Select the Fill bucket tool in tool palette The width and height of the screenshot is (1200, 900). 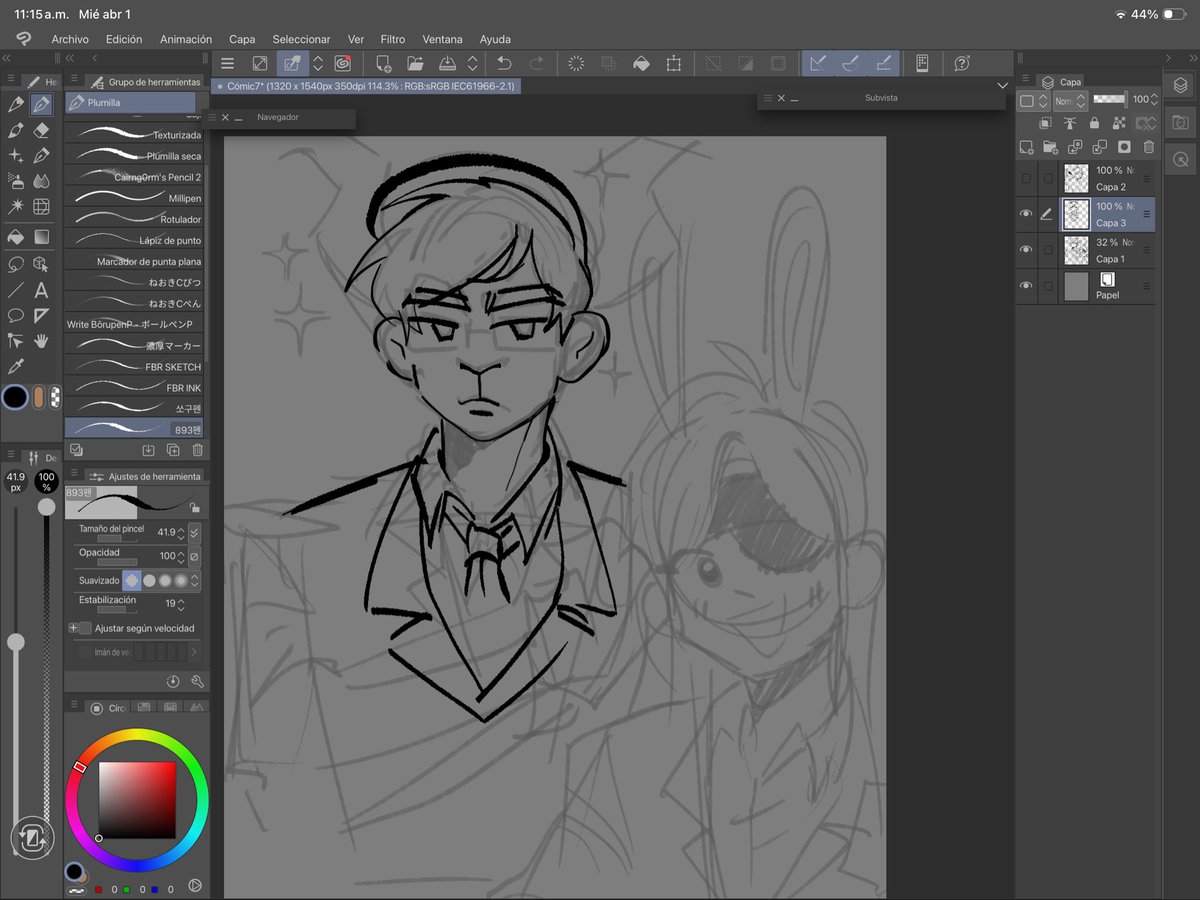(15, 237)
